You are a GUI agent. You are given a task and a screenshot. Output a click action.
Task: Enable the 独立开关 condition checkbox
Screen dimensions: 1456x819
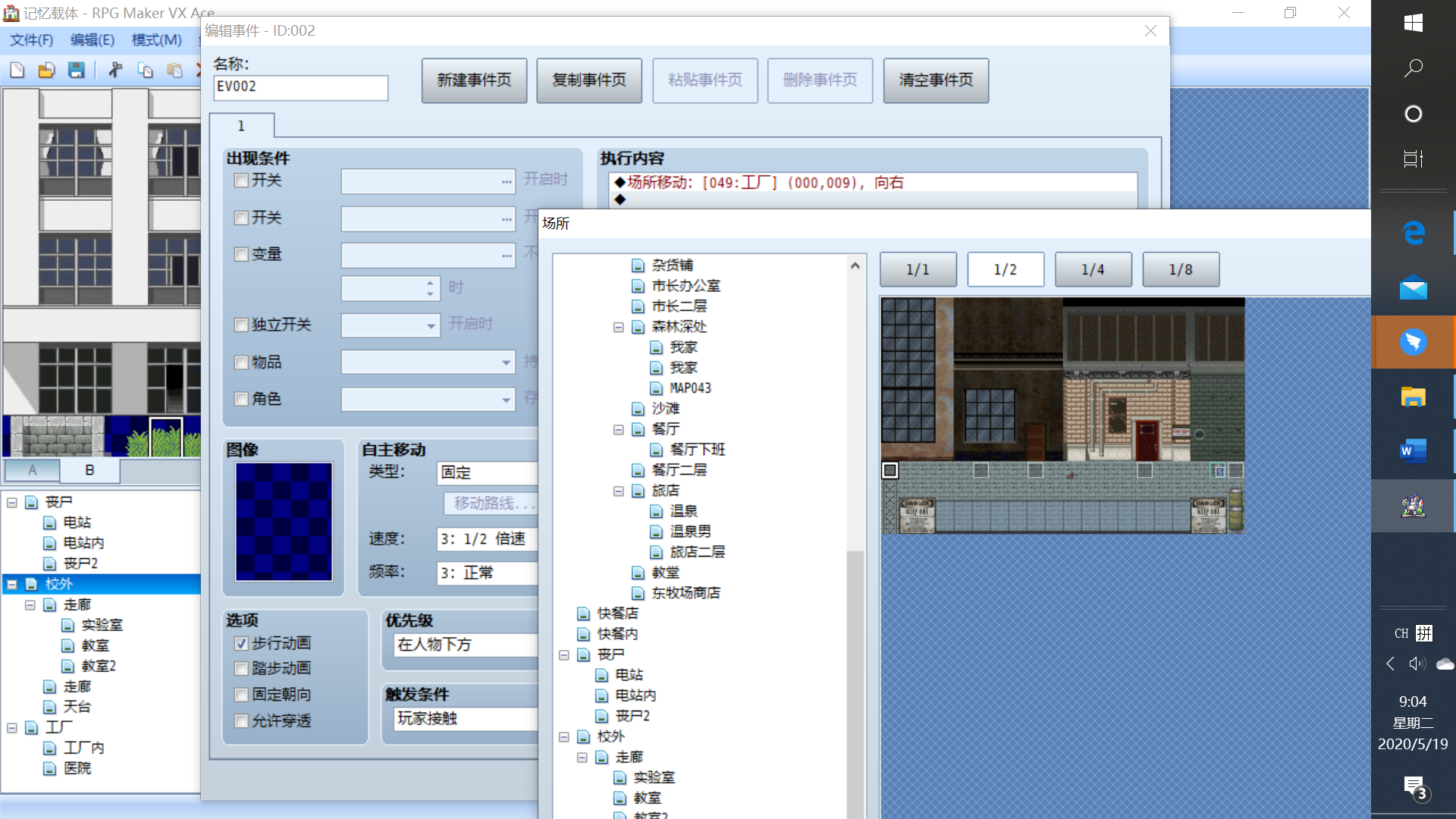[241, 325]
